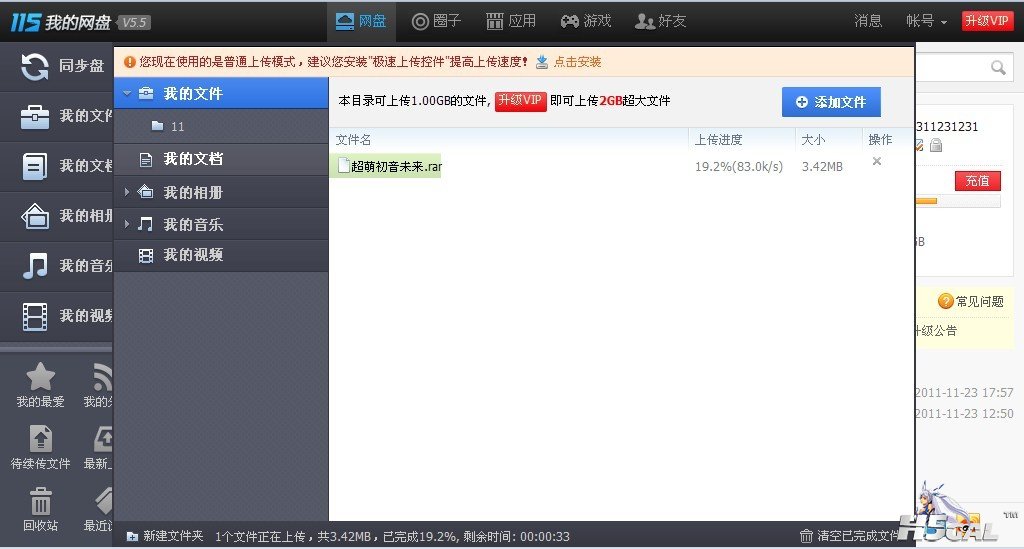This screenshot has width=1024, height=549.
Task: Click the search magnifier icon
Action: [997, 67]
